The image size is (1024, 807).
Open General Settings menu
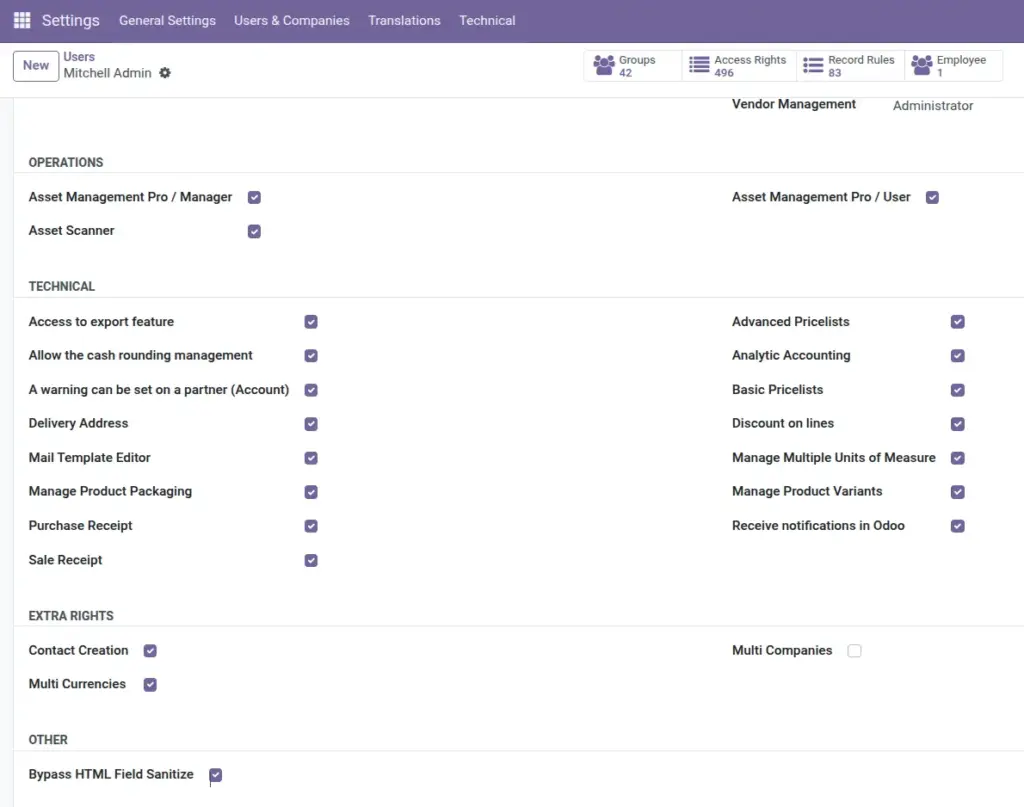coord(167,20)
